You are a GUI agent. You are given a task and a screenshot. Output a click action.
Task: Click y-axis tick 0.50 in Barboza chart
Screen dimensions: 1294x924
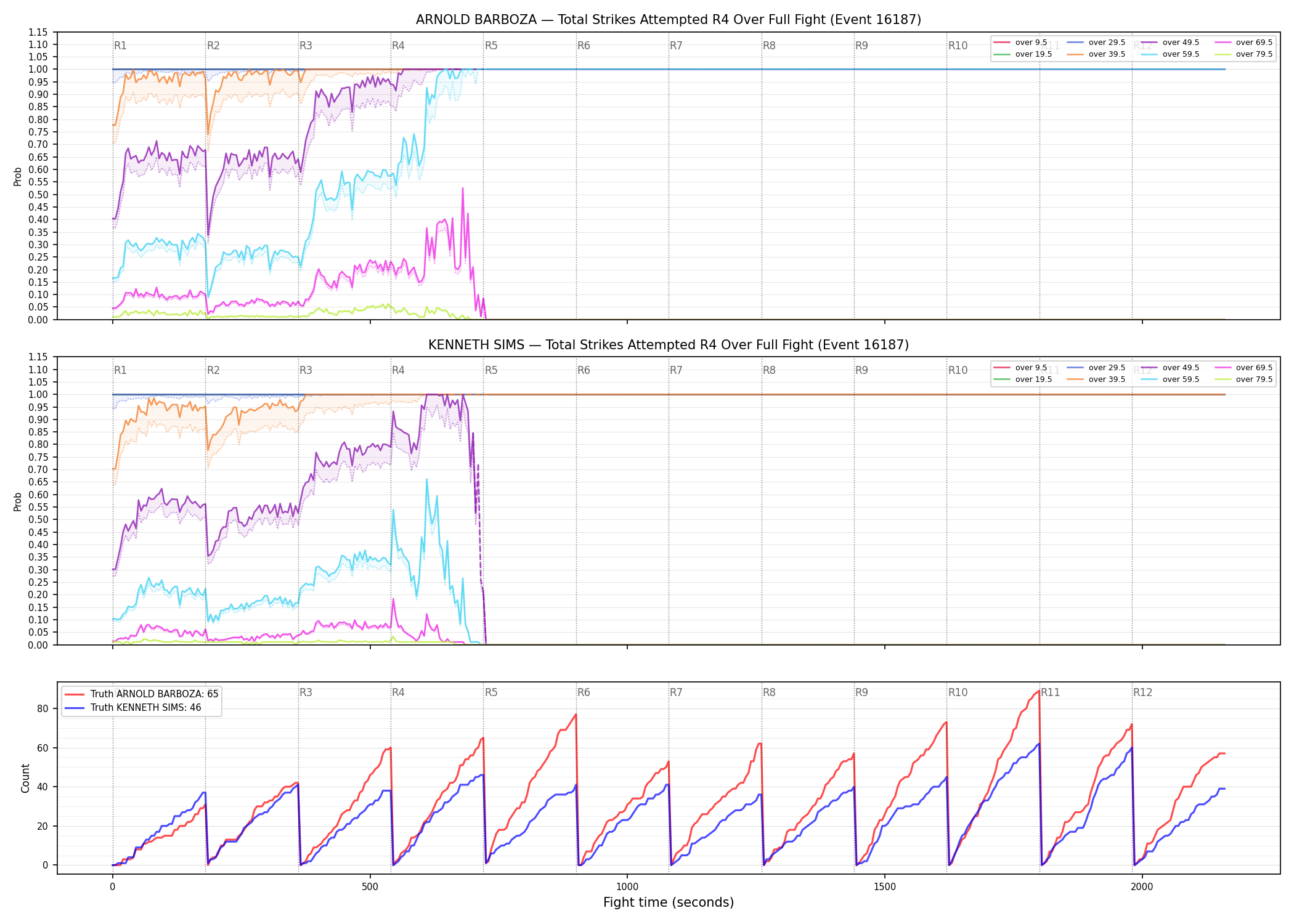point(38,195)
